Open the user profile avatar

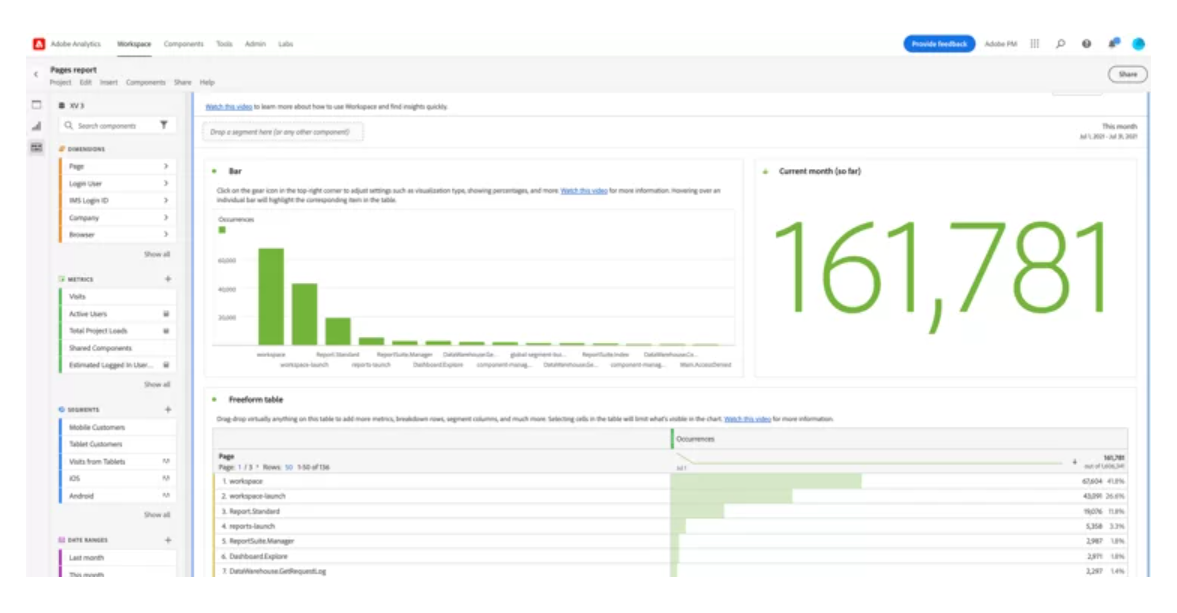(1139, 44)
